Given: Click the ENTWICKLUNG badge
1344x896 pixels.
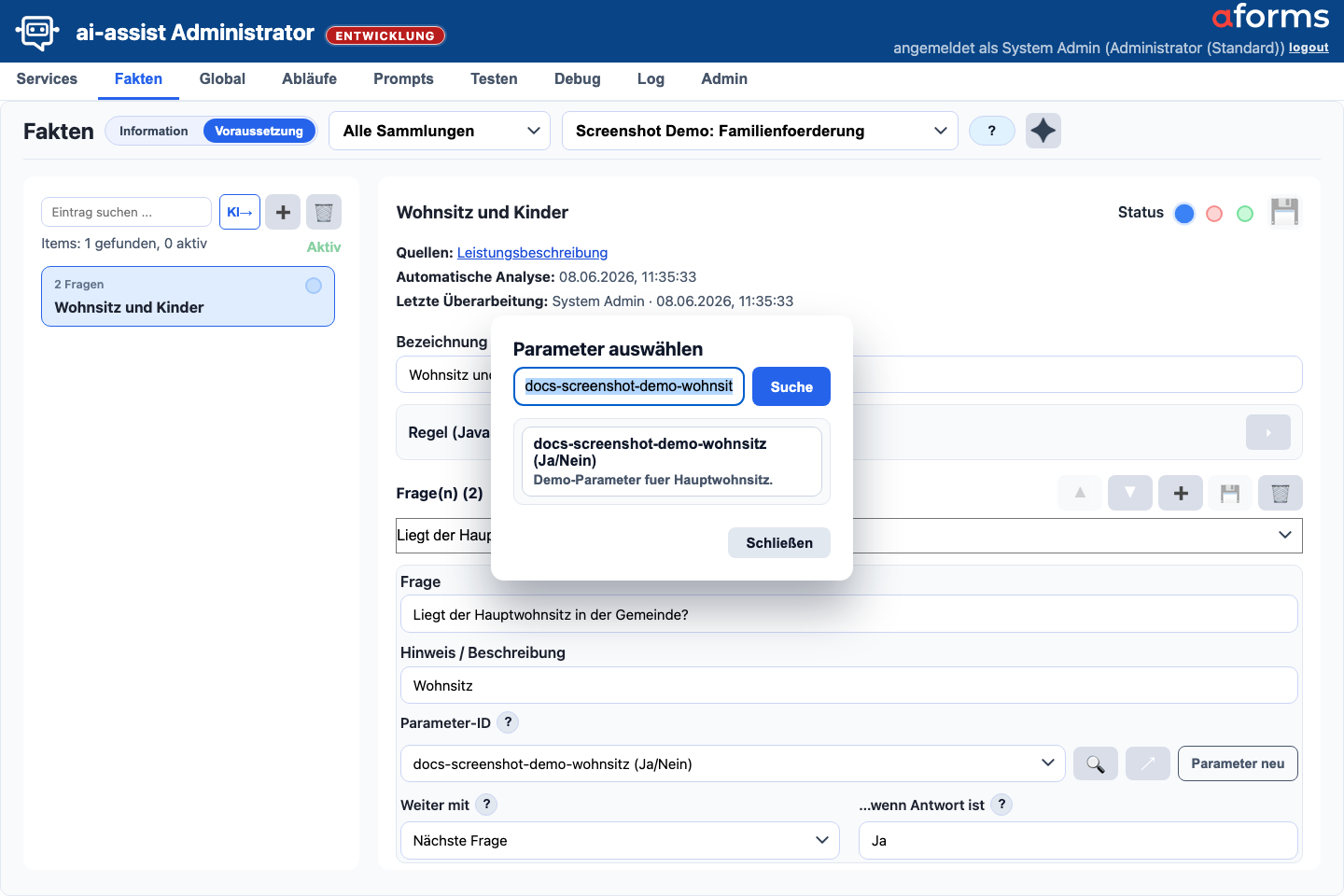Looking at the screenshot, I should click(385, 35).
